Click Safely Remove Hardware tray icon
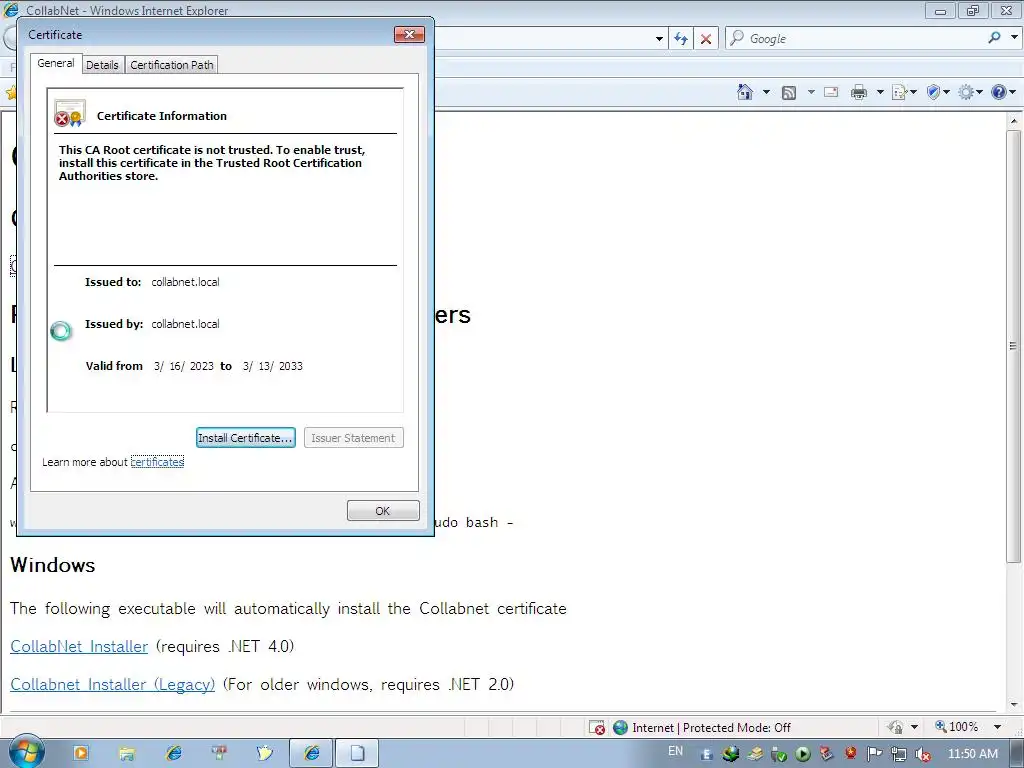 pos(778,754)
